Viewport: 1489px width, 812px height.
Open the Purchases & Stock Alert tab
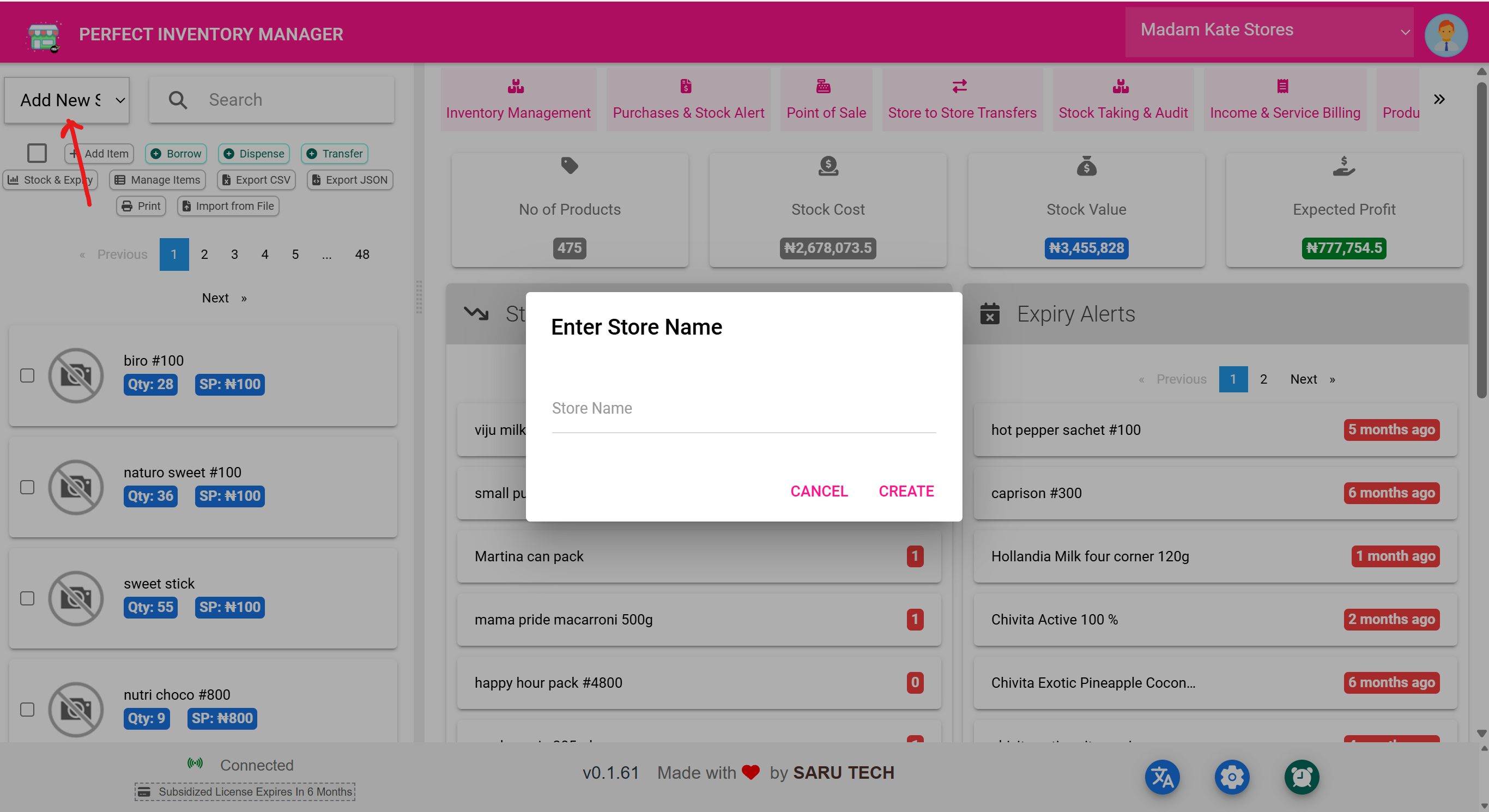688,99
